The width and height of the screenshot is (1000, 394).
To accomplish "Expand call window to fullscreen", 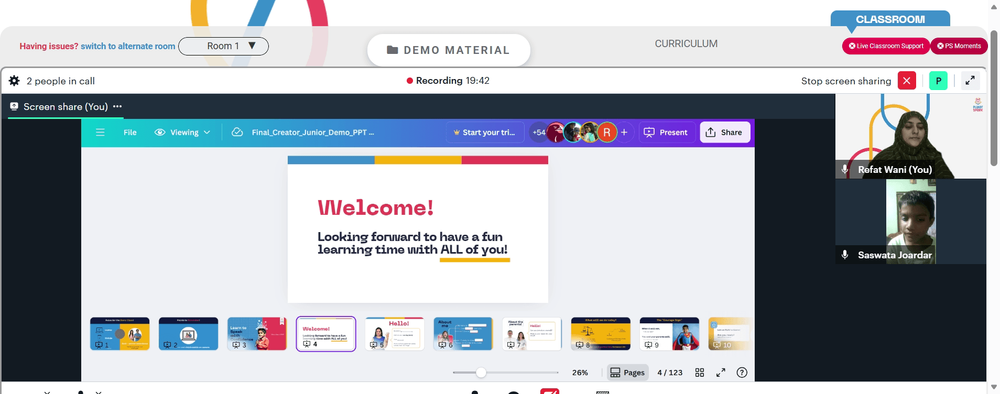I will coord(970,81).
